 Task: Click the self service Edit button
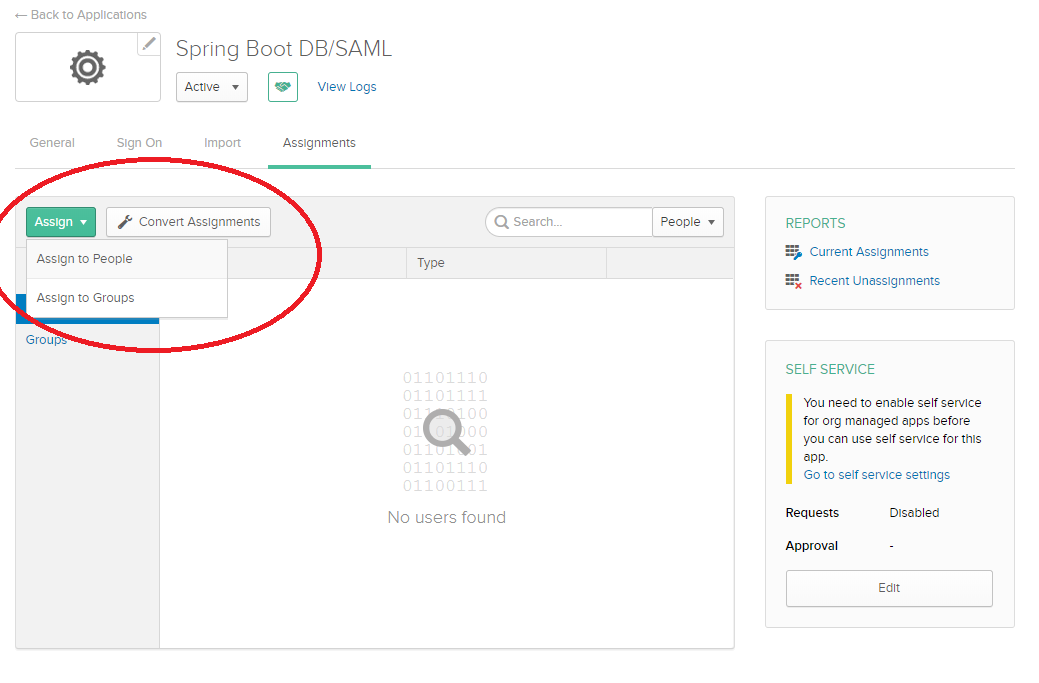(x=889, y=588)
